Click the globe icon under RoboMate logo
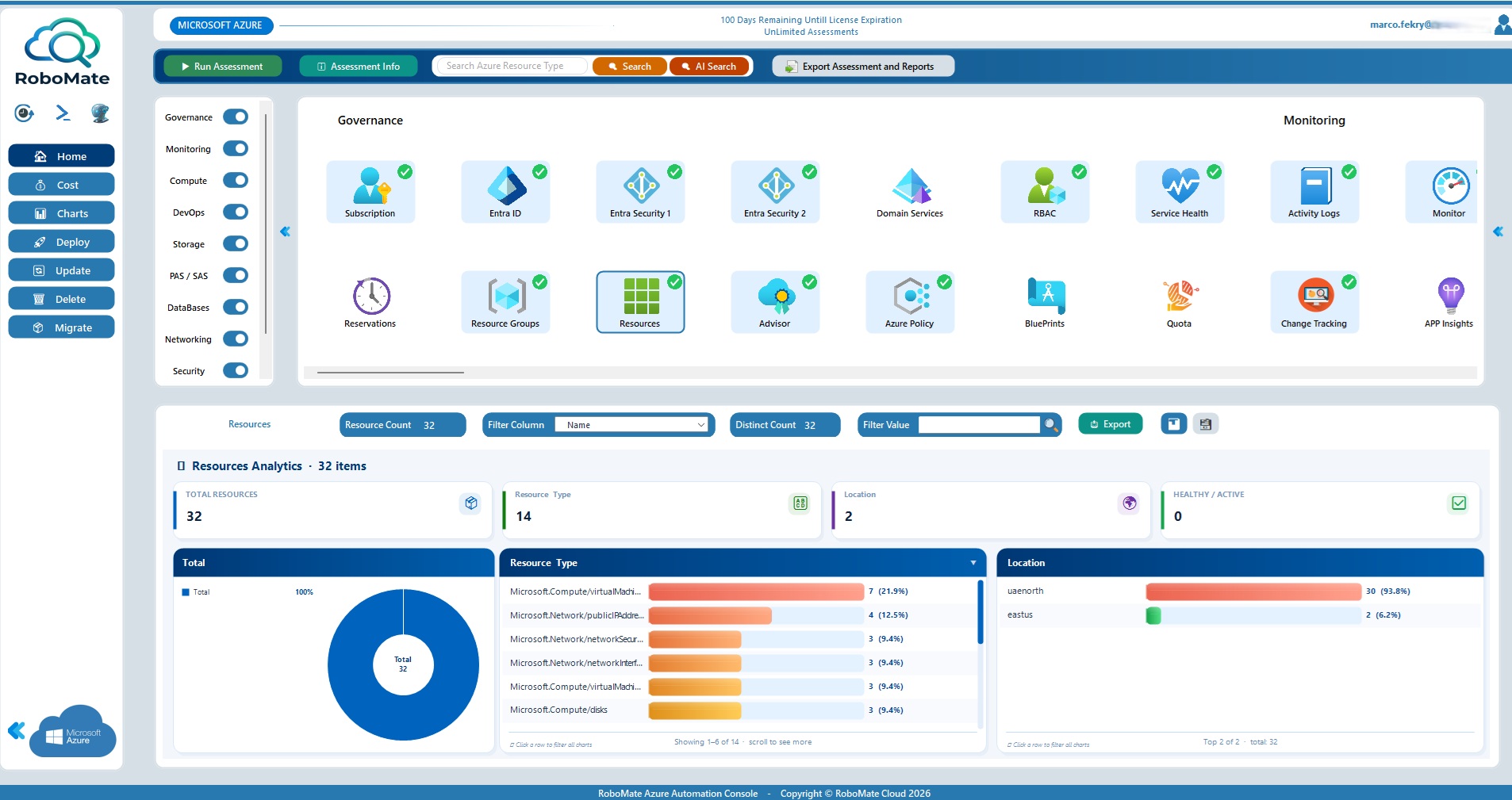This screenshot has width=1512, height=800. click(x=100, y=113)
